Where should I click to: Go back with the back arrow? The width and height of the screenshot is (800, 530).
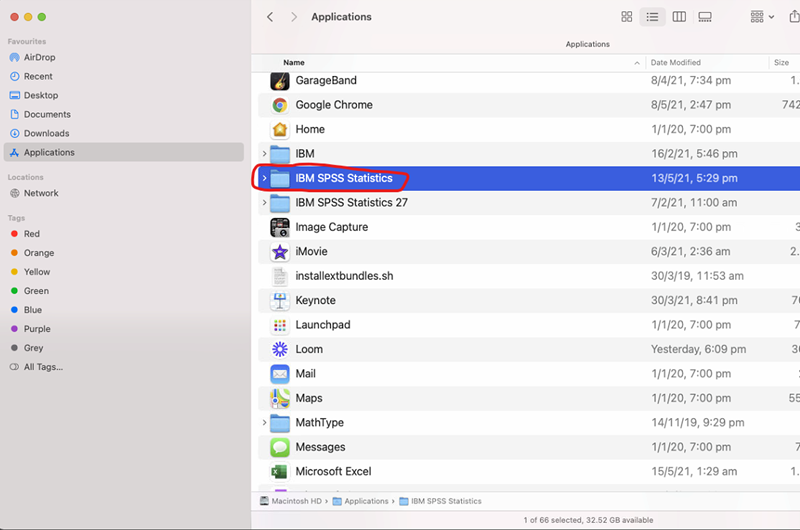click(x=270, y=17)
